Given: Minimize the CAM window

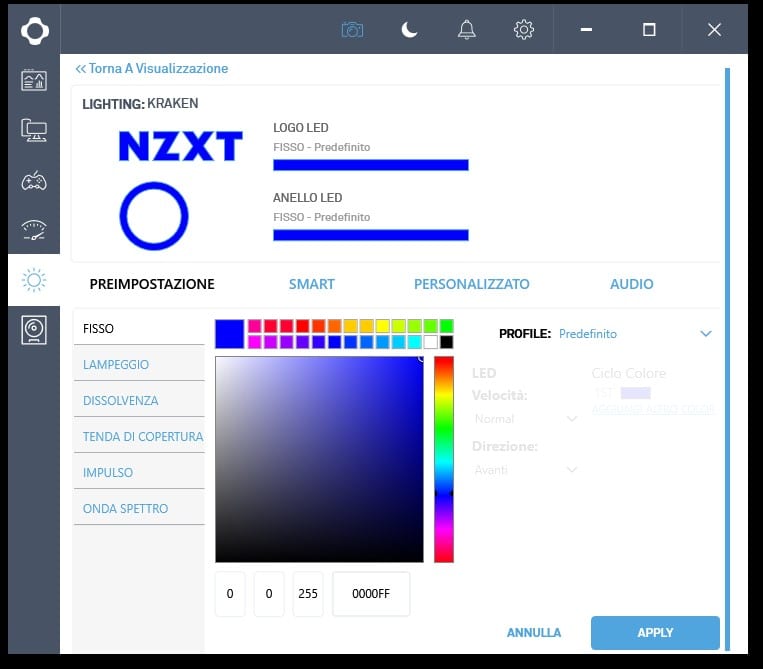Looking at the screenshot, I should coord(586,30).
